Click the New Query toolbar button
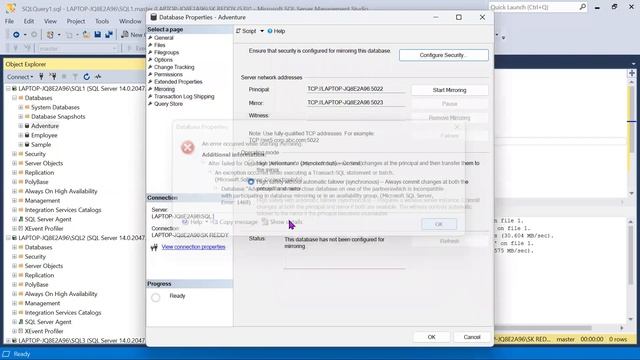 click(132, 35)
